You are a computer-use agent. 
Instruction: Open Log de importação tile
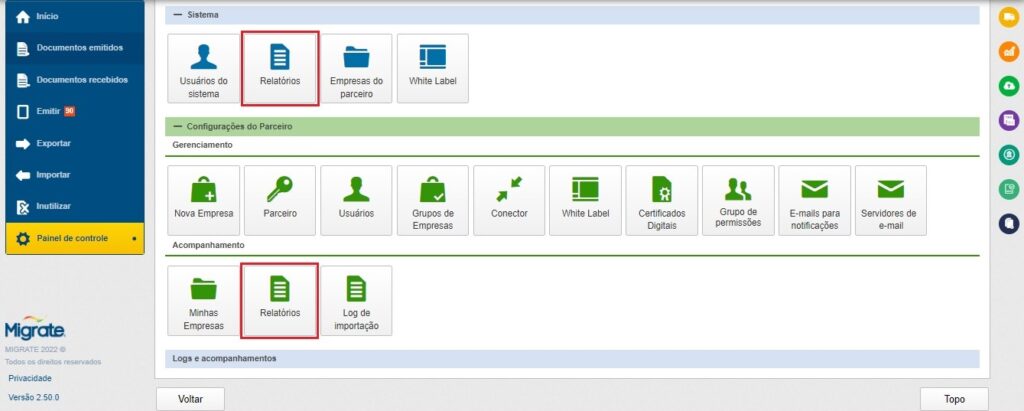click(356, 300)
